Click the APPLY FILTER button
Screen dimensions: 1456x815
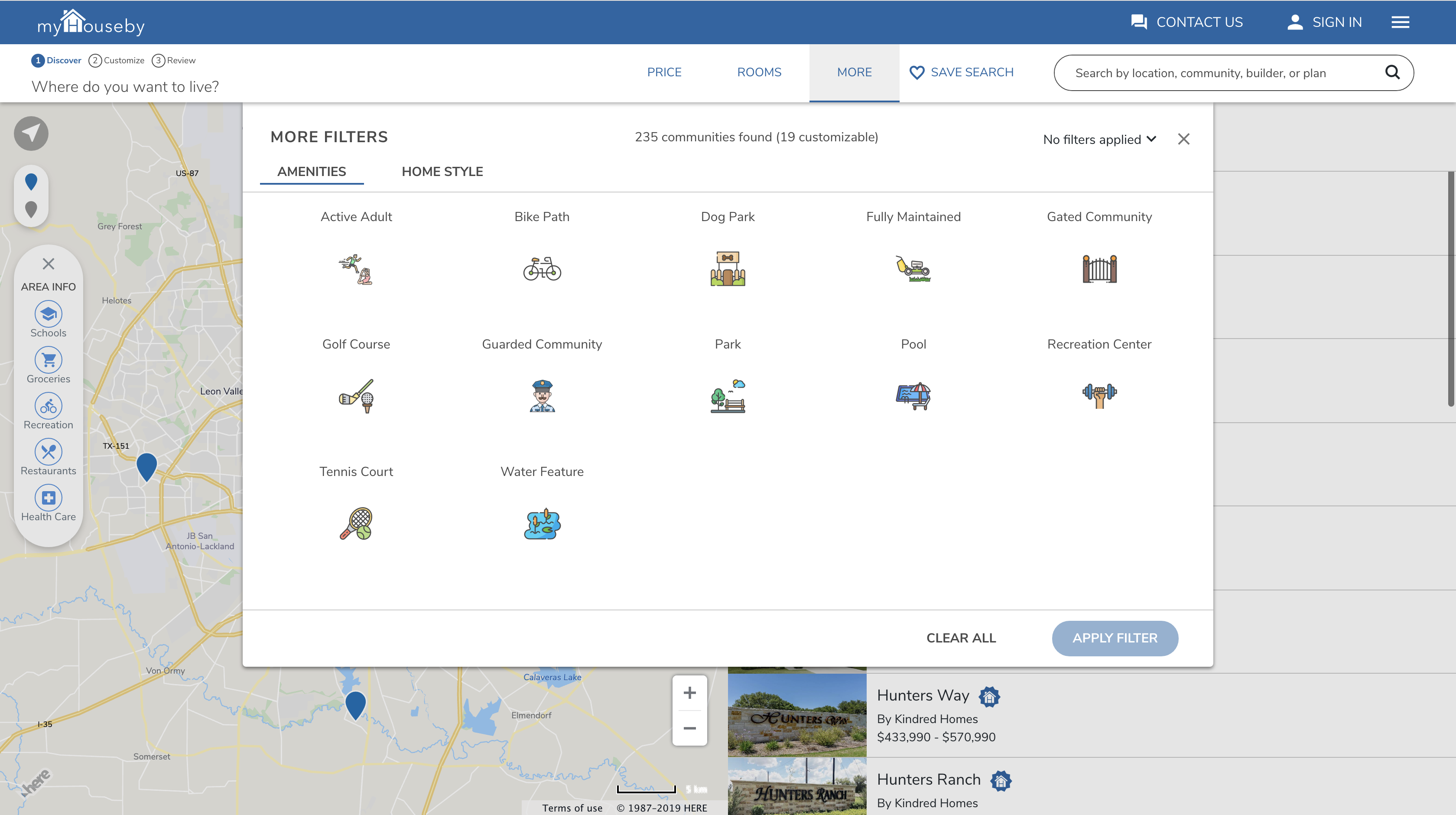point(1115,638)
